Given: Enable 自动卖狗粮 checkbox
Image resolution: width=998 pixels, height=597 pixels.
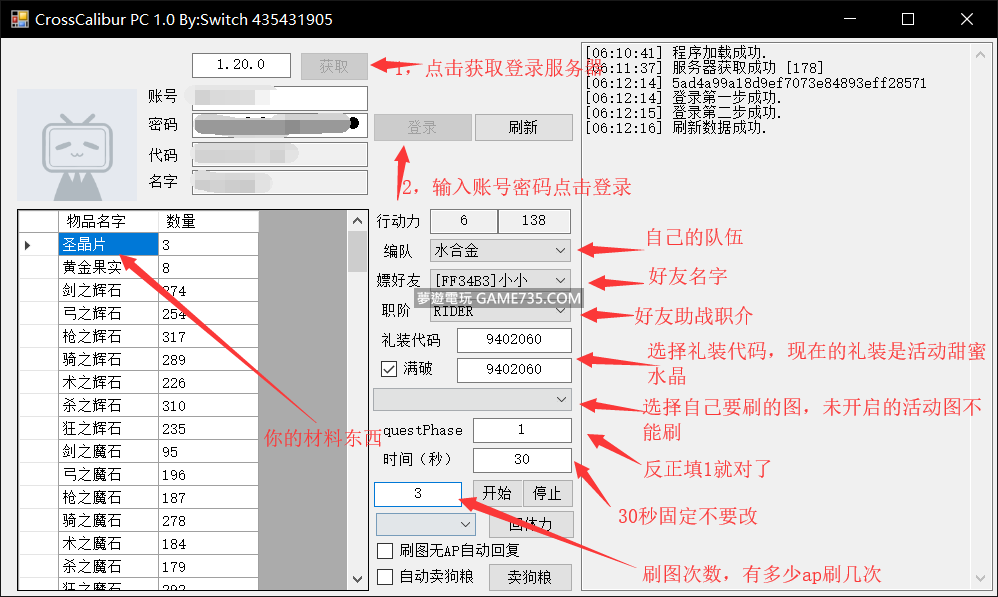Looking at the screenshot, I should click(x=385, y=577).
